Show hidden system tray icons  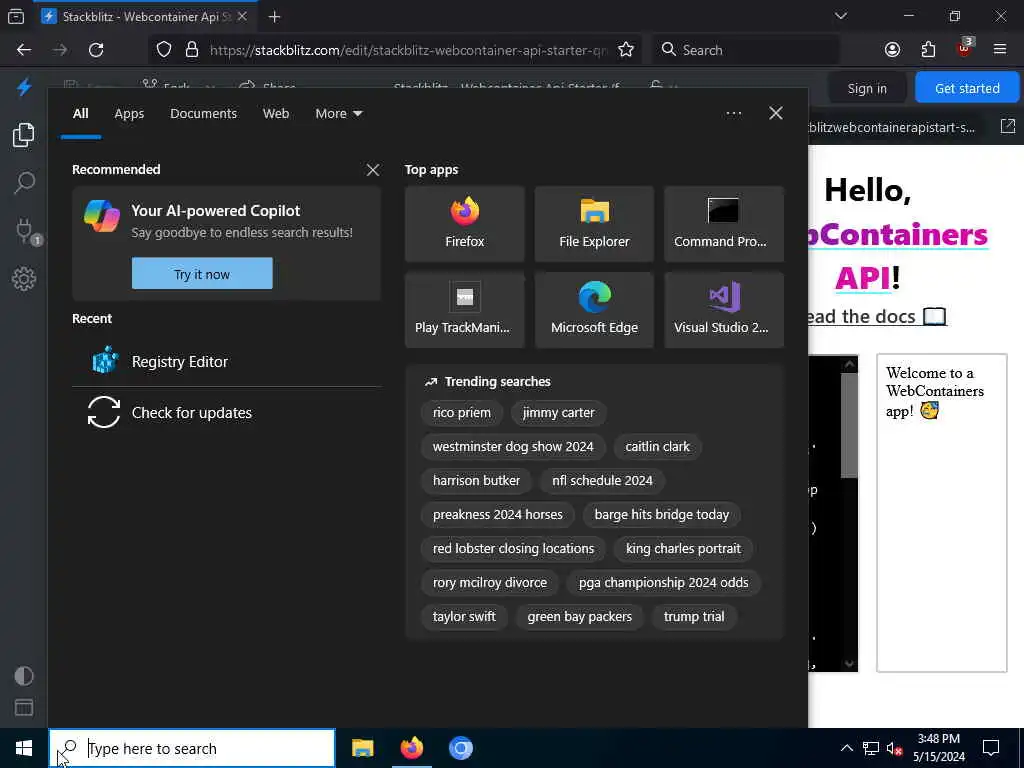(846, 748)
